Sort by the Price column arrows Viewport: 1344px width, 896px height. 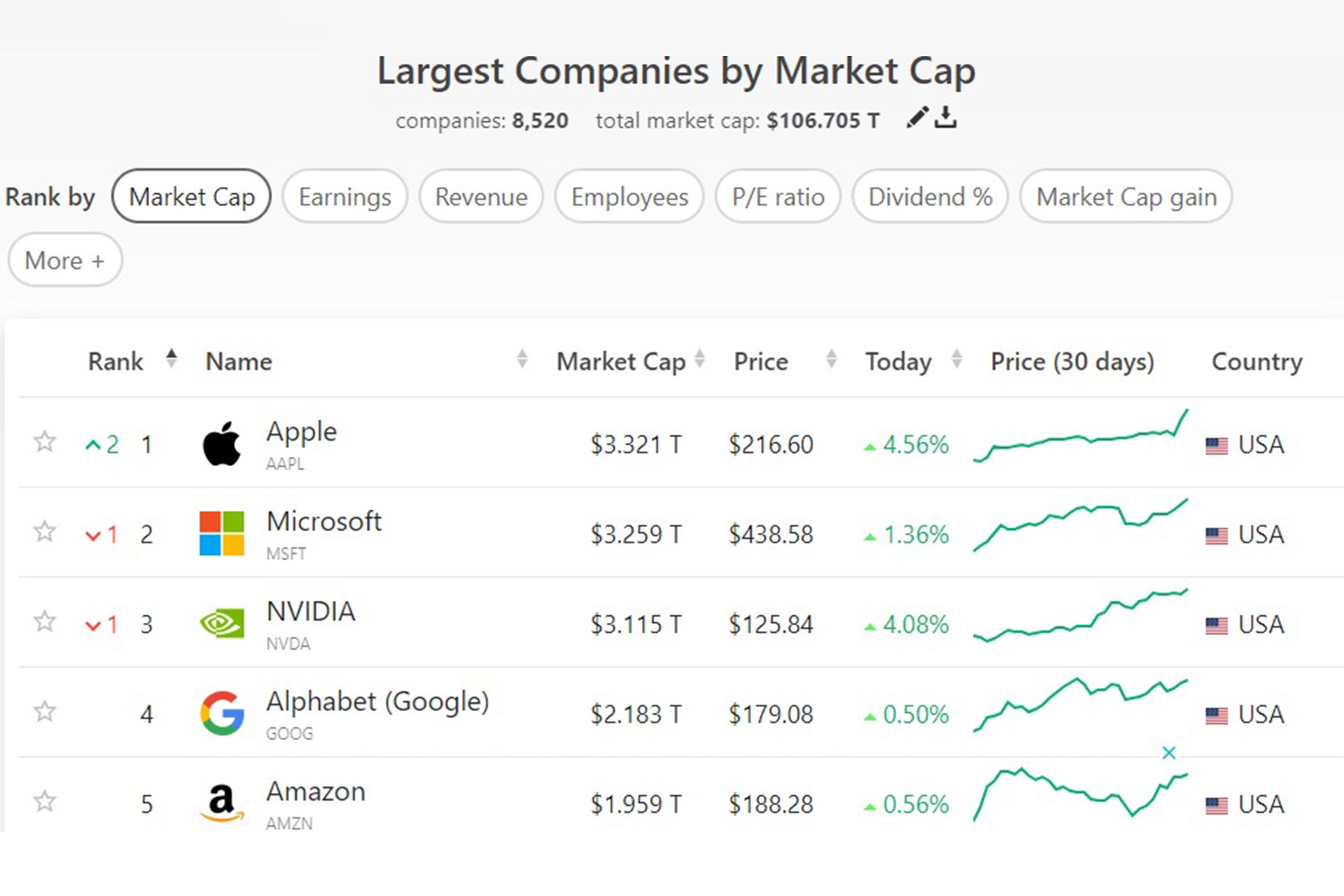pyautogui.click(x=831, y=360)
